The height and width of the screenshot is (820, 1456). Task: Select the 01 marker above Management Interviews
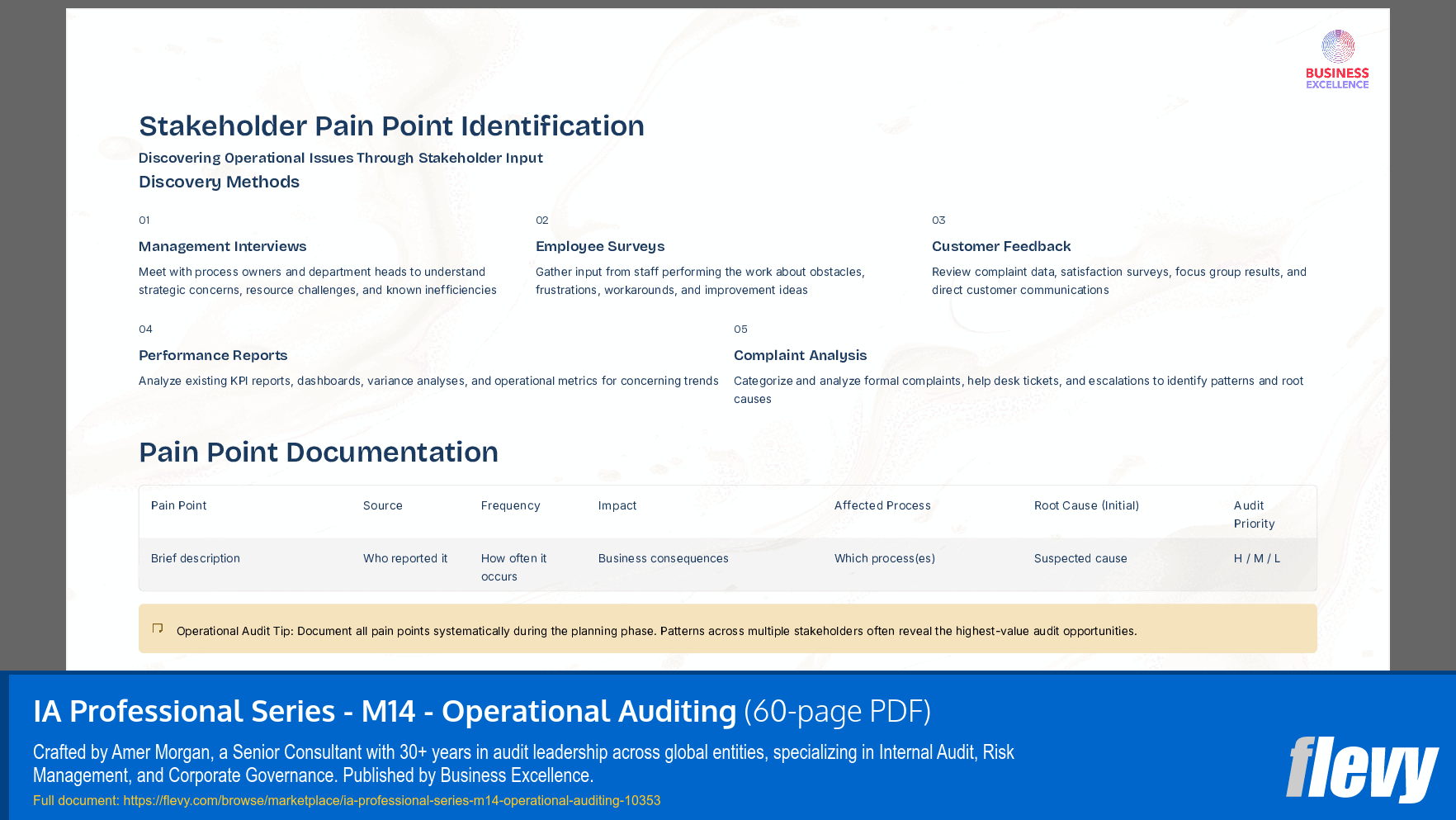click(x=145, y=220)
